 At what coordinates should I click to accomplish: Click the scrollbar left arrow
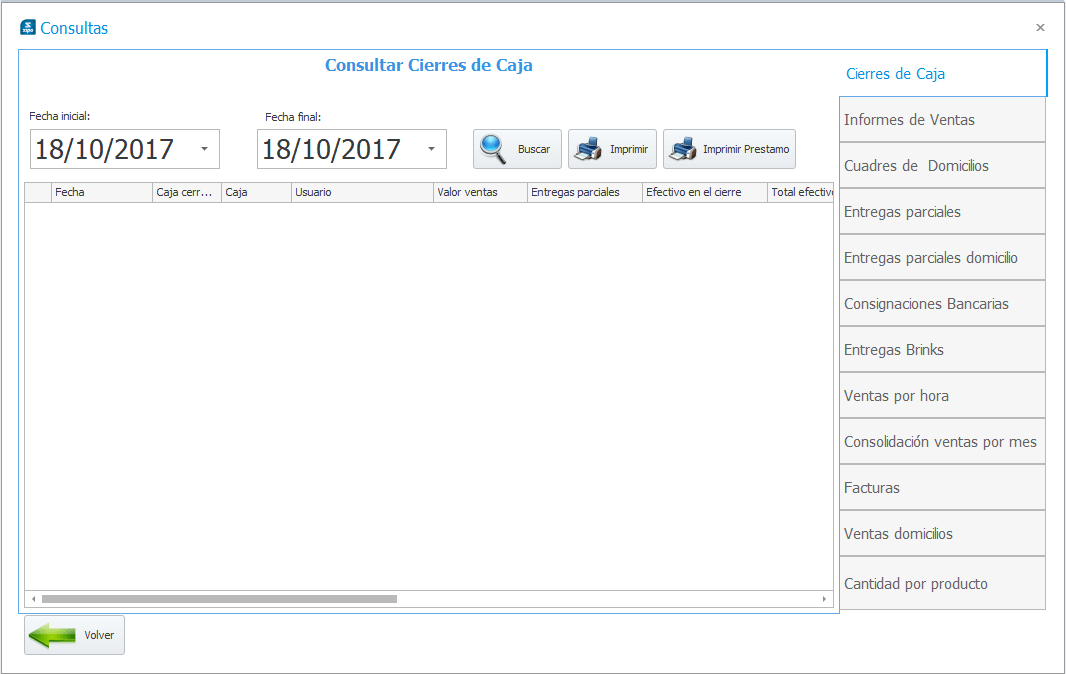point(33,599)
